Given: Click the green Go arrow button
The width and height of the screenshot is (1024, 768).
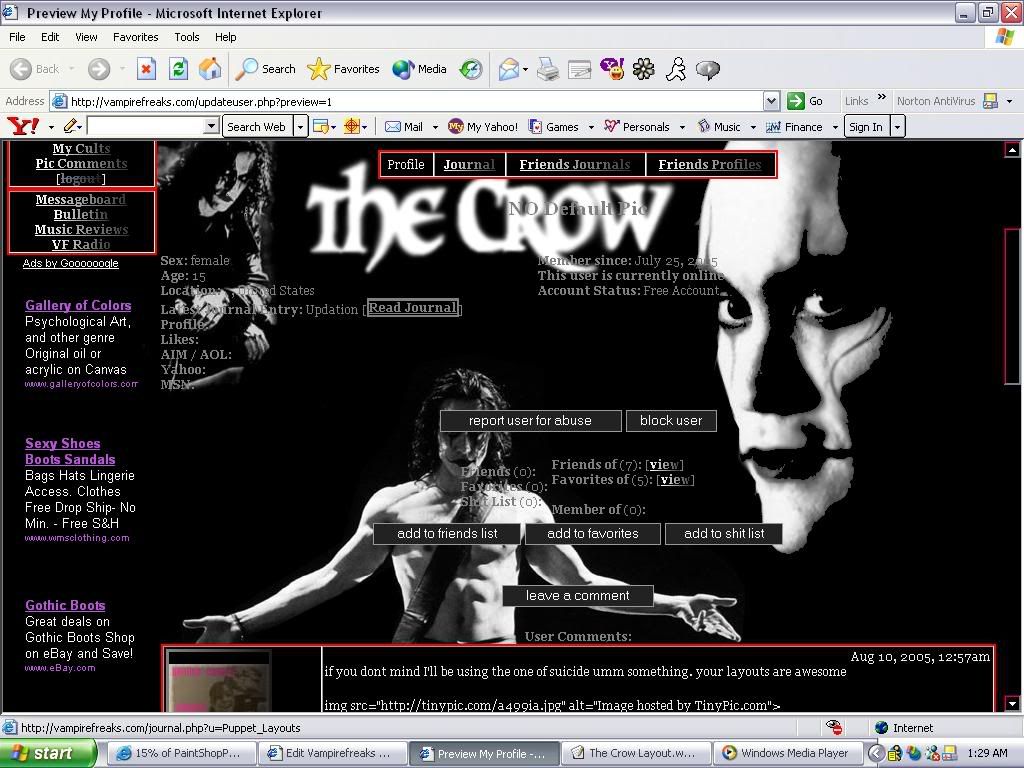Looking at the screenshot, I should coord(795,101).
